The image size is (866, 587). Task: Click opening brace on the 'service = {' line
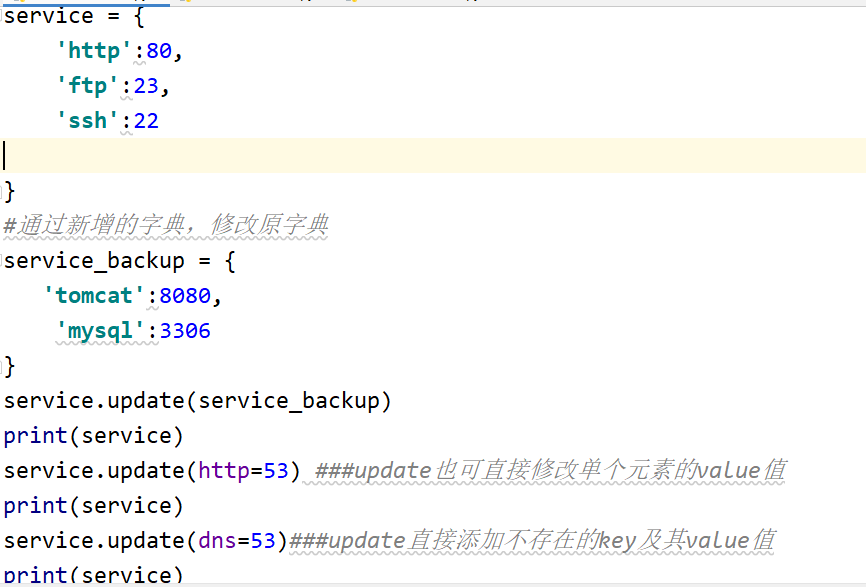point(139,17)
